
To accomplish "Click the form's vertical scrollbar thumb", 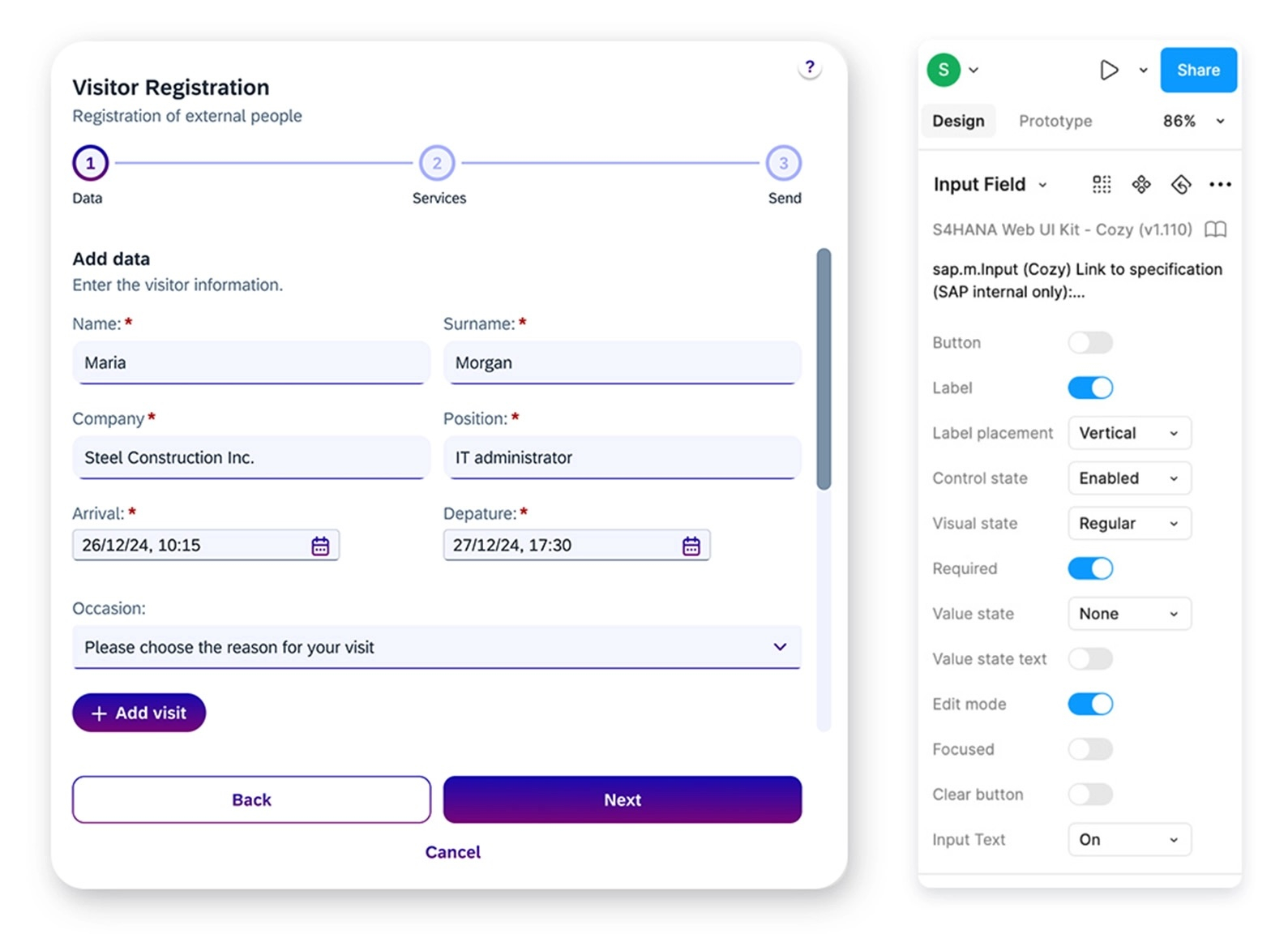I will point(824,369).
